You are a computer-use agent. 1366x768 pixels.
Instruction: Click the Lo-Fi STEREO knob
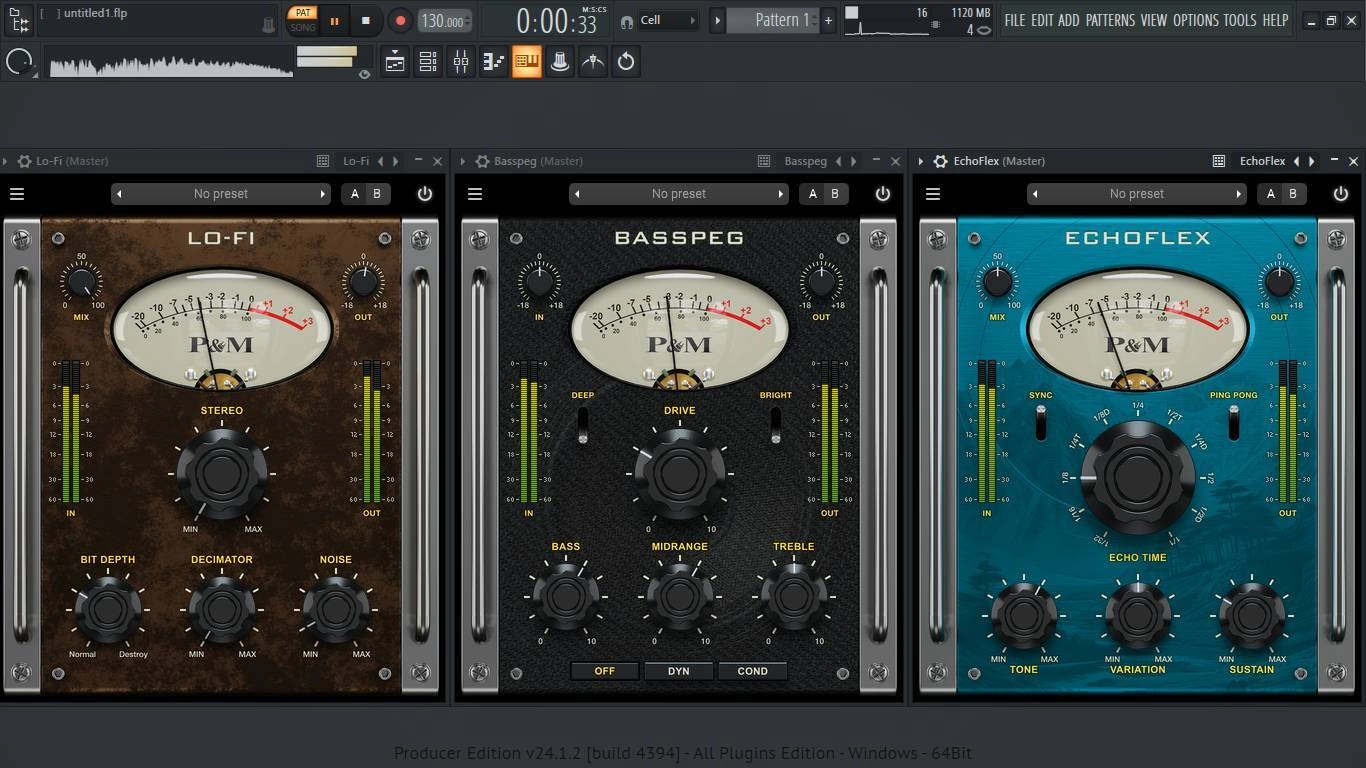click(222, 475)
